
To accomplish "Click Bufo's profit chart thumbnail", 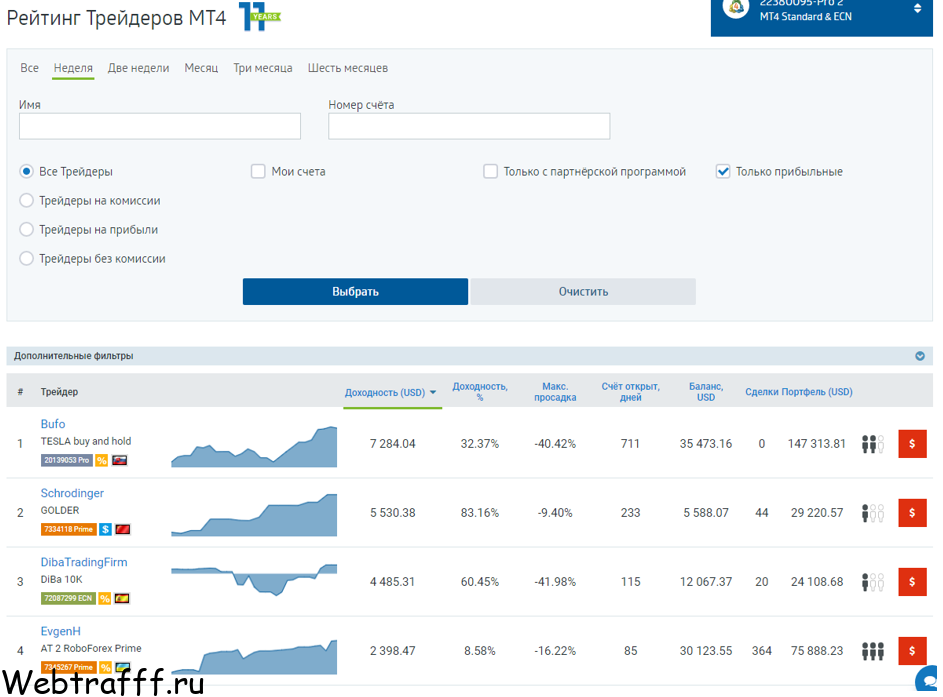I will coord(254,446).
